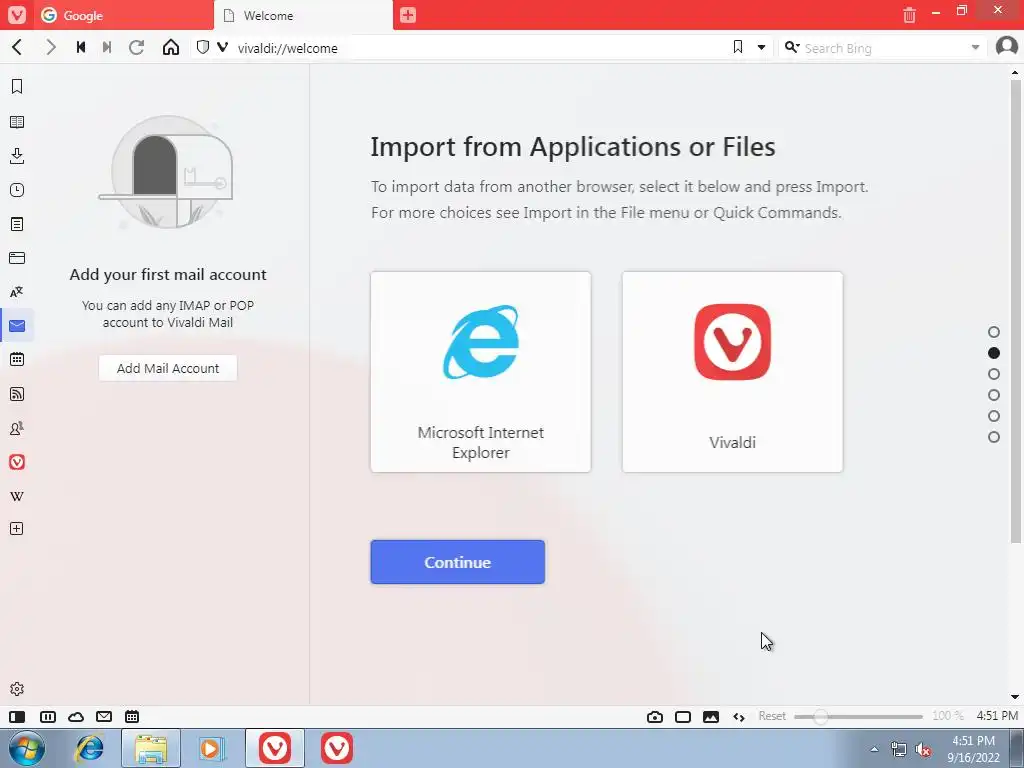Toggle images and animations icon
This screenshot has width=1024, height=768.
(x=711, y=717)
